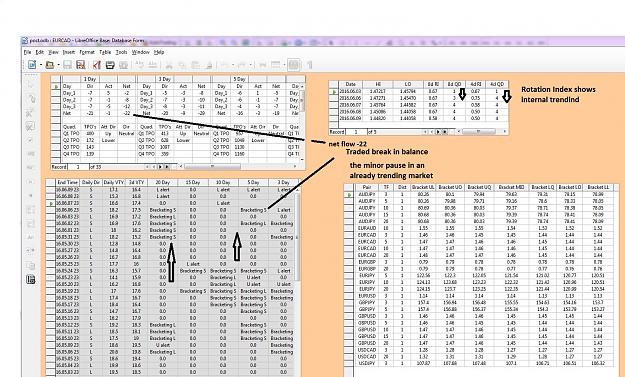Screen dimensions: 625x377
Task: Click the 'LO' column header
Action: [x=408, y=84]
